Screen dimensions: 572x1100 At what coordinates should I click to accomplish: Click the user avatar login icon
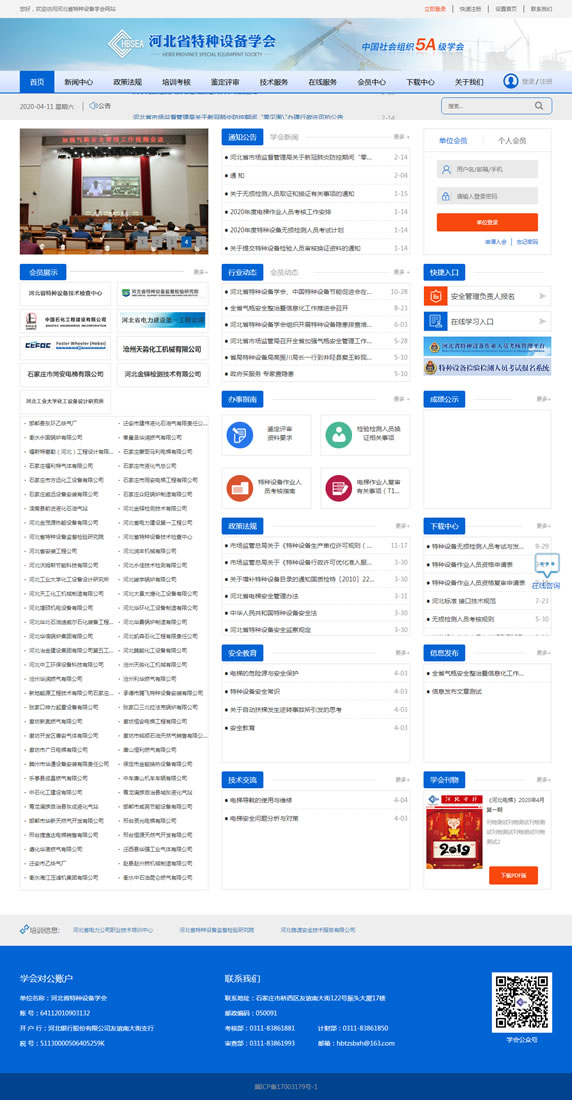click(510, 81)
